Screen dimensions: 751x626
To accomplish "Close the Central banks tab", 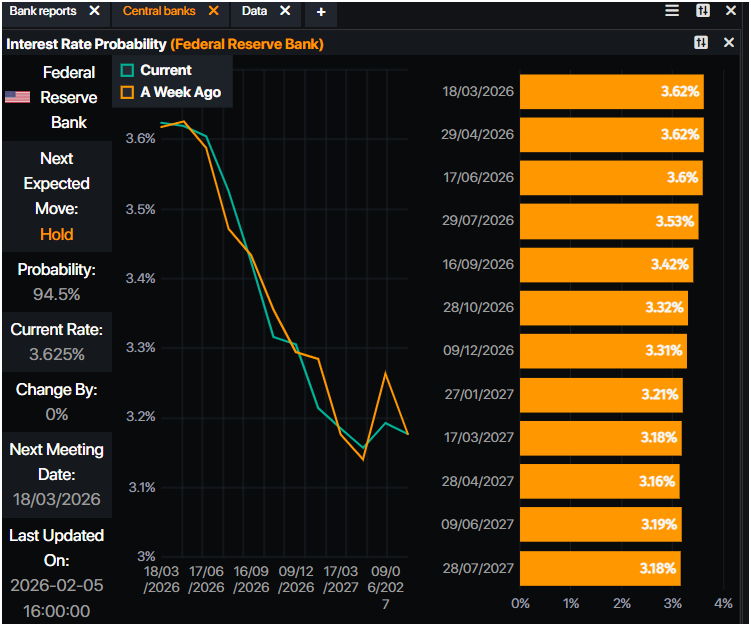I will coord(214,11).
